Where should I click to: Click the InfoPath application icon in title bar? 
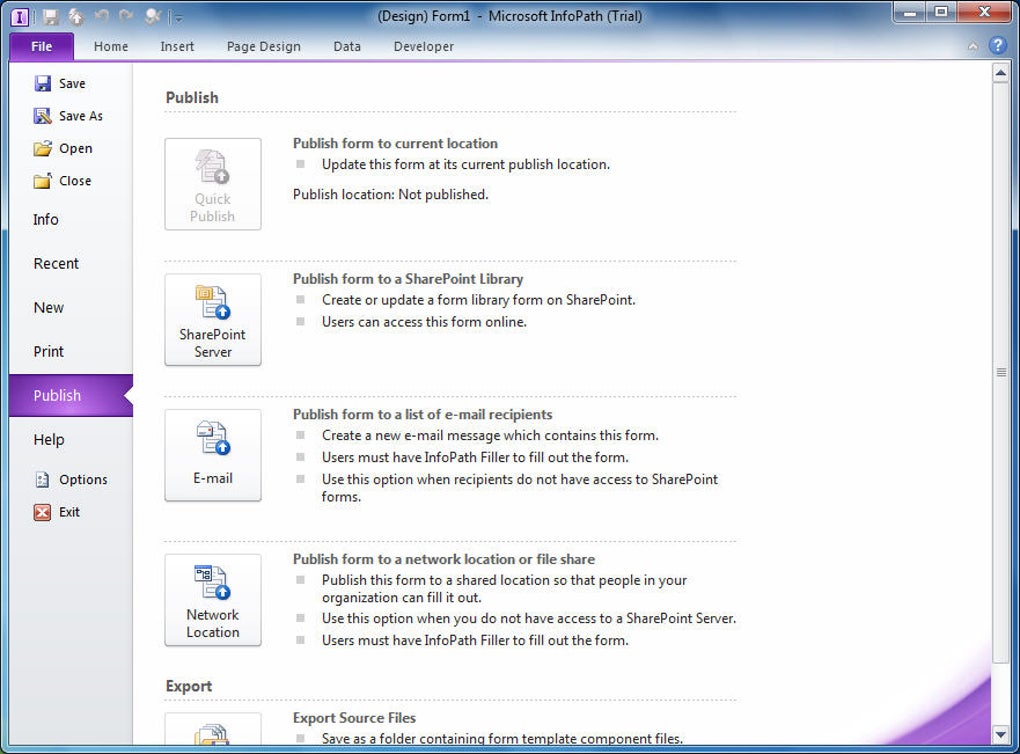[20, 16]
